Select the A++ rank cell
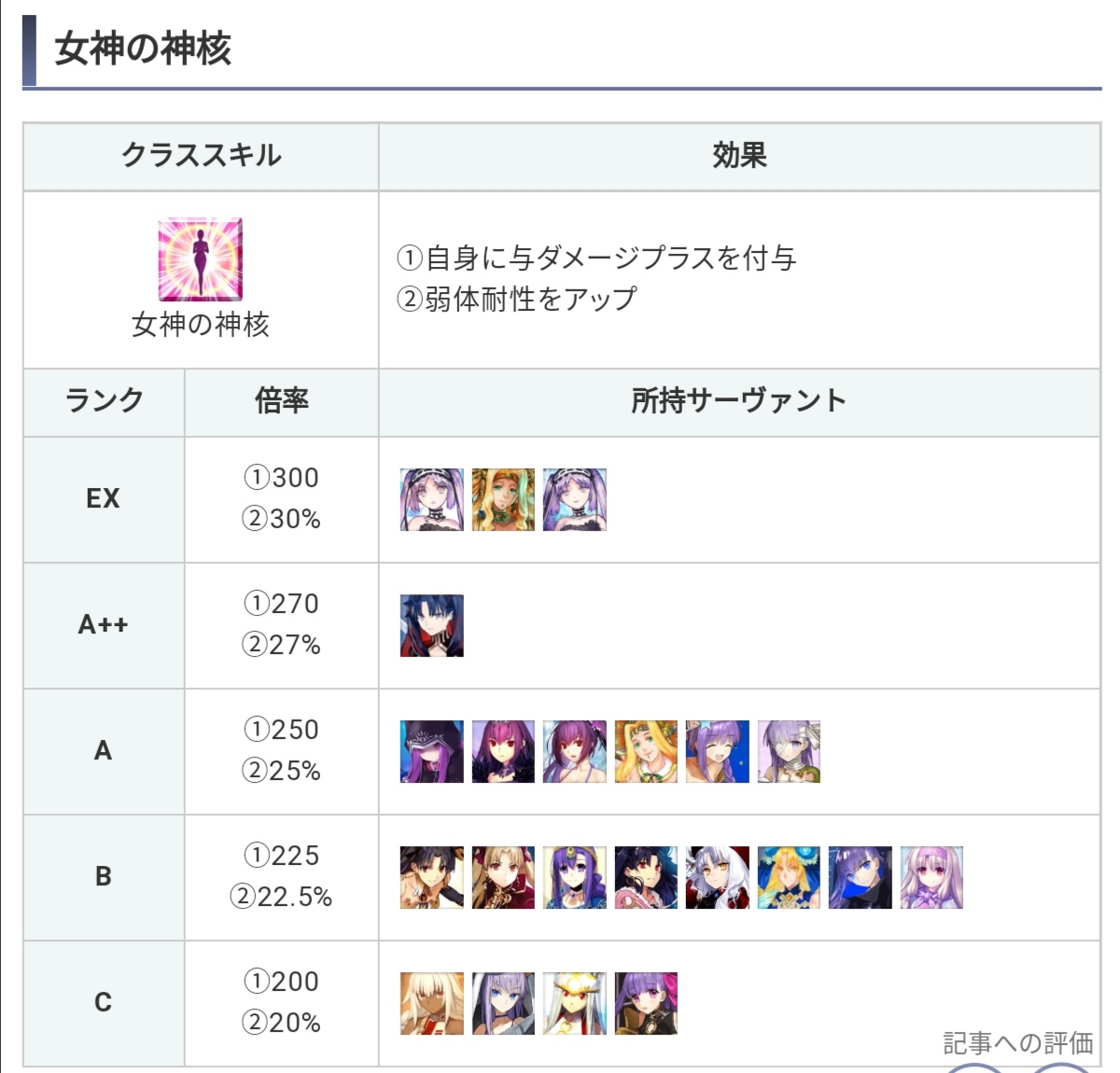1120x1073 pixels. tap(104, 625)
